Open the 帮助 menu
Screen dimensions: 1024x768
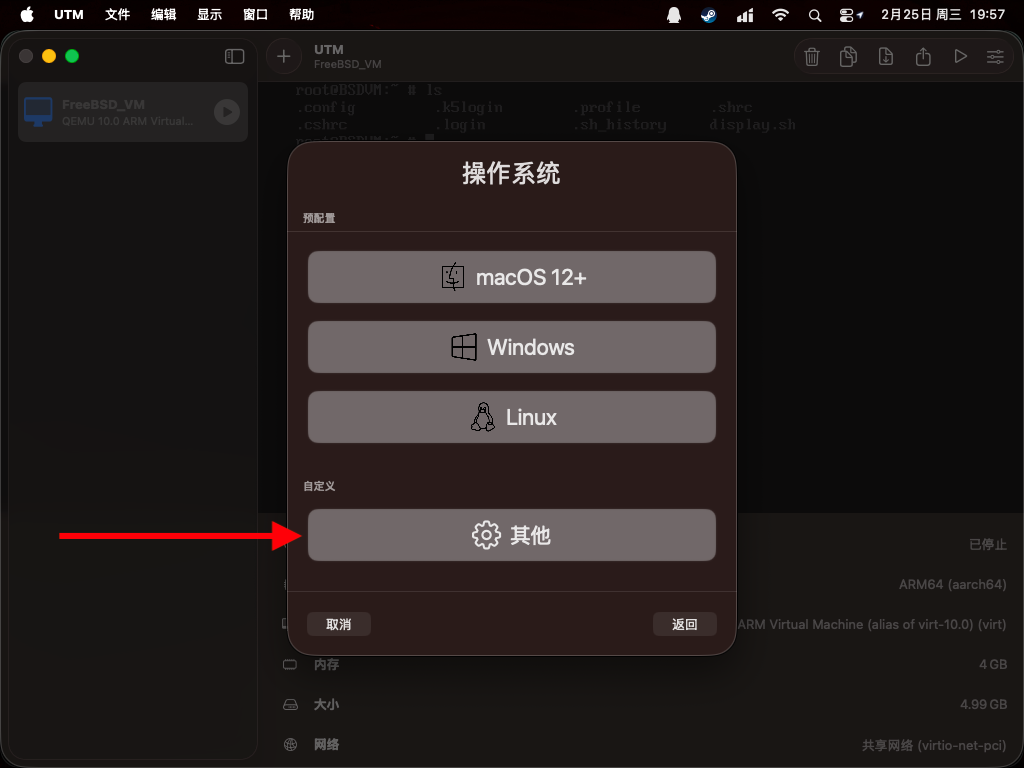pyautogui.click(x=302, y=14)
